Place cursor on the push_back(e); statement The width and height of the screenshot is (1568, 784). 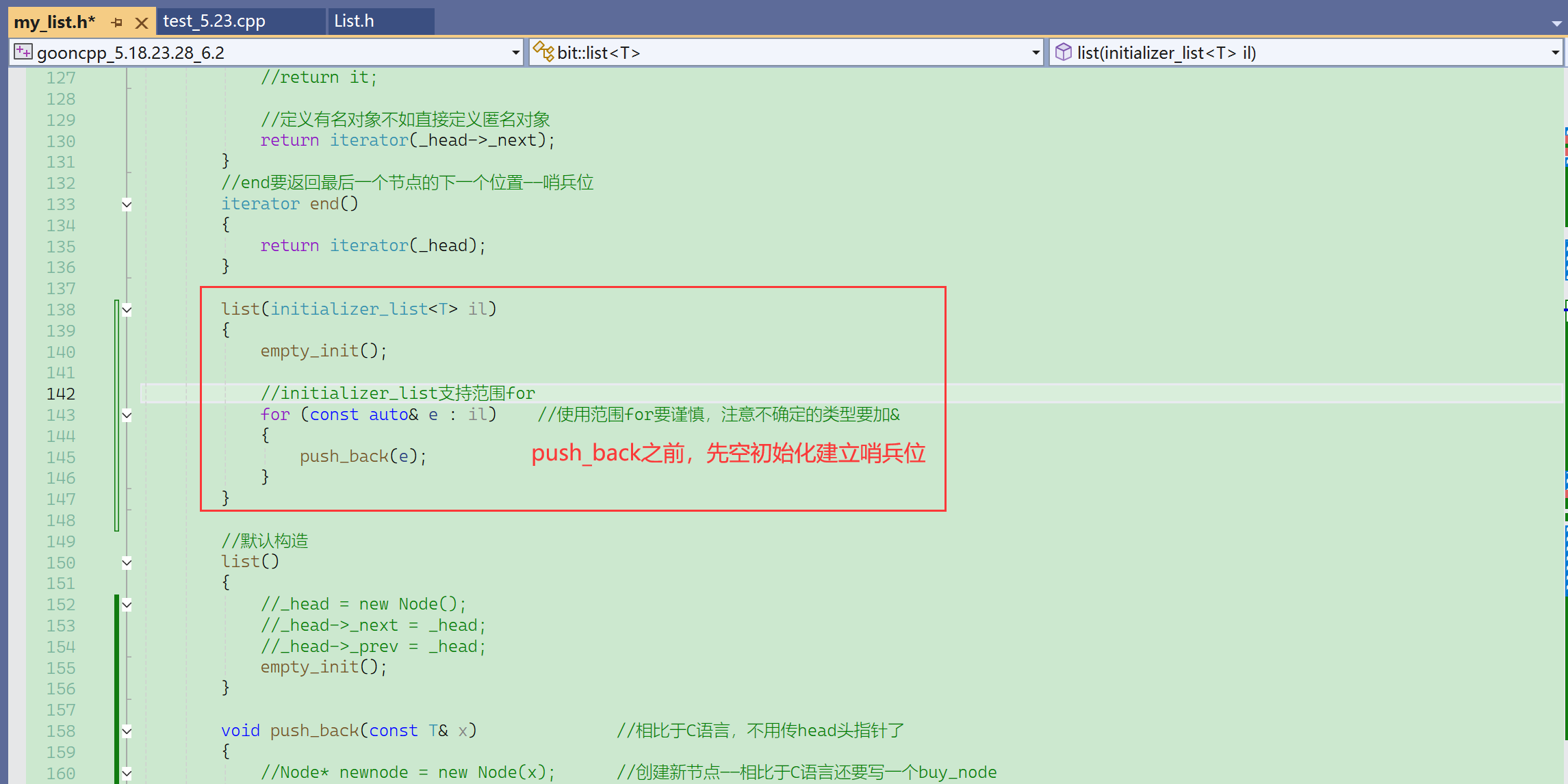[363, 456]
